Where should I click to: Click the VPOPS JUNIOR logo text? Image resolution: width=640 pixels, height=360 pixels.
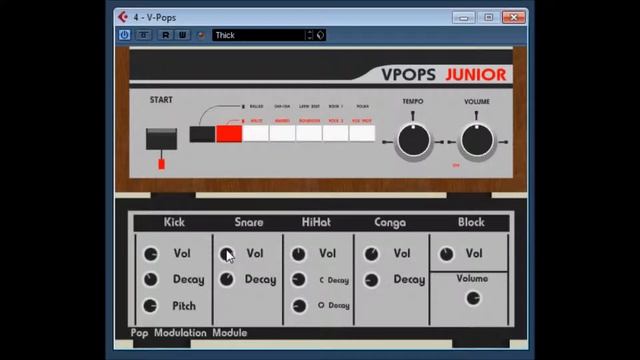pyautogui.click(x=444, y=75)
